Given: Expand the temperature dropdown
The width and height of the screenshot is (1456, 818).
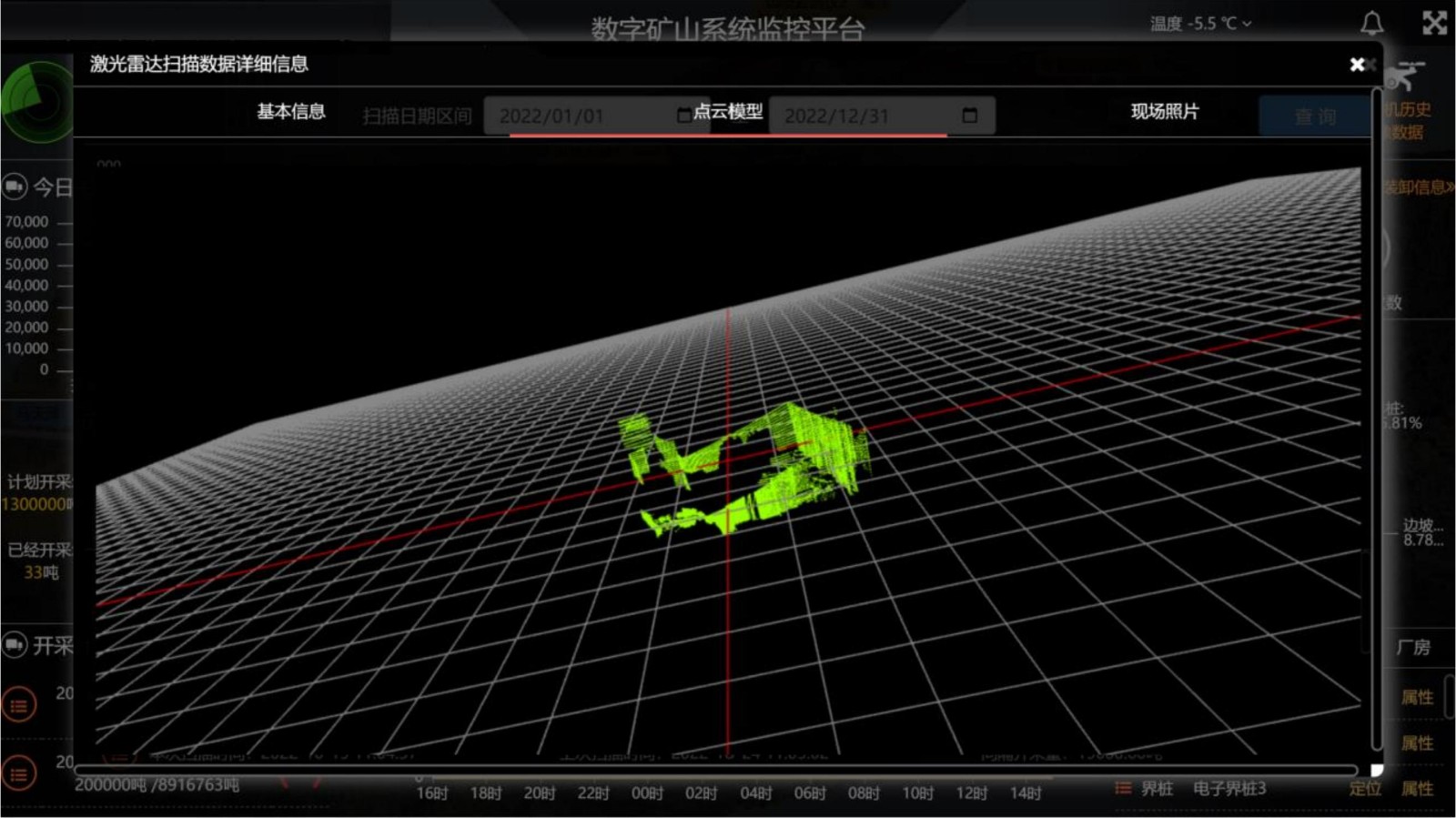Looking at the screenshot, I should [1247, 24].
